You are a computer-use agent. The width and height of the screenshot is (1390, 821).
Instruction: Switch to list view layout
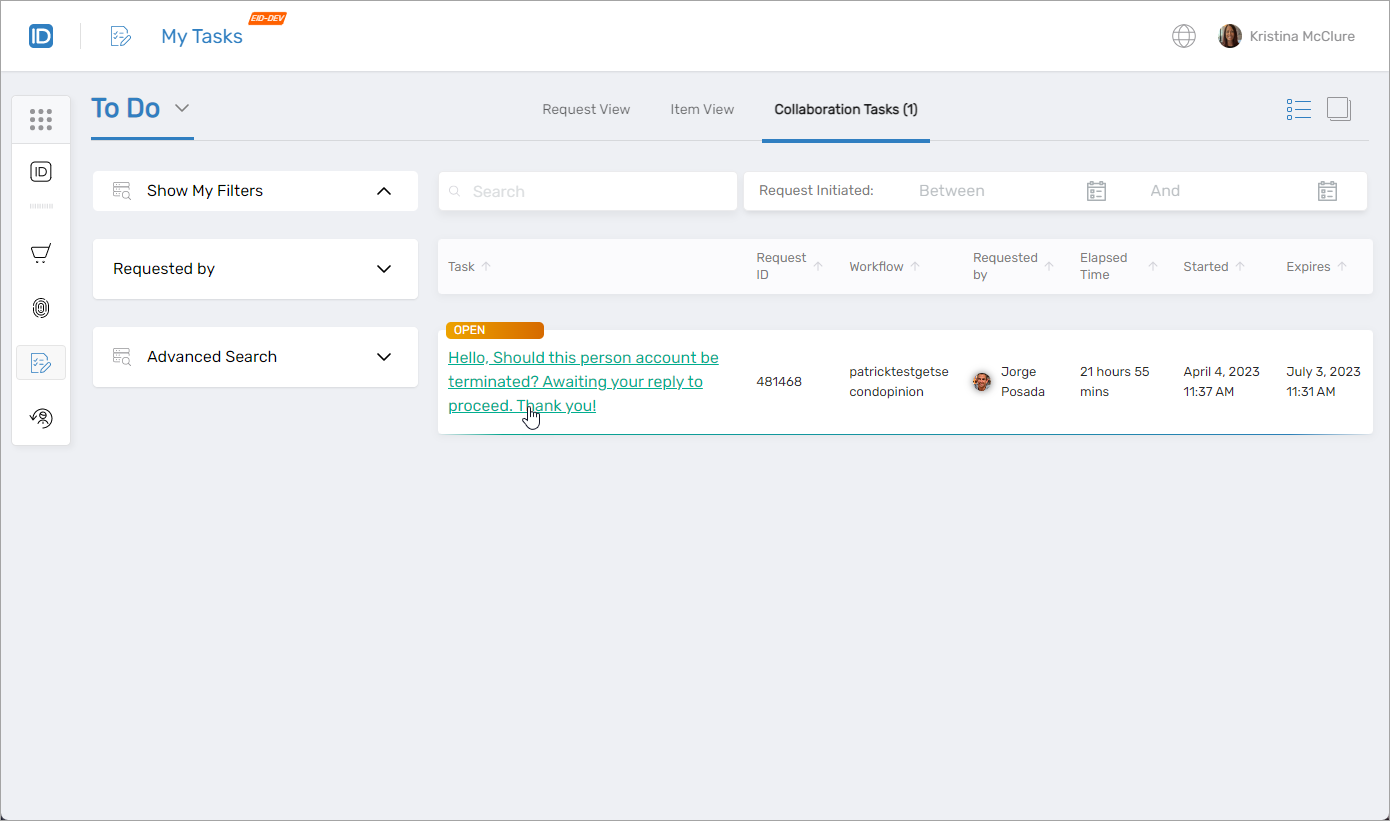pos(1298,108)
